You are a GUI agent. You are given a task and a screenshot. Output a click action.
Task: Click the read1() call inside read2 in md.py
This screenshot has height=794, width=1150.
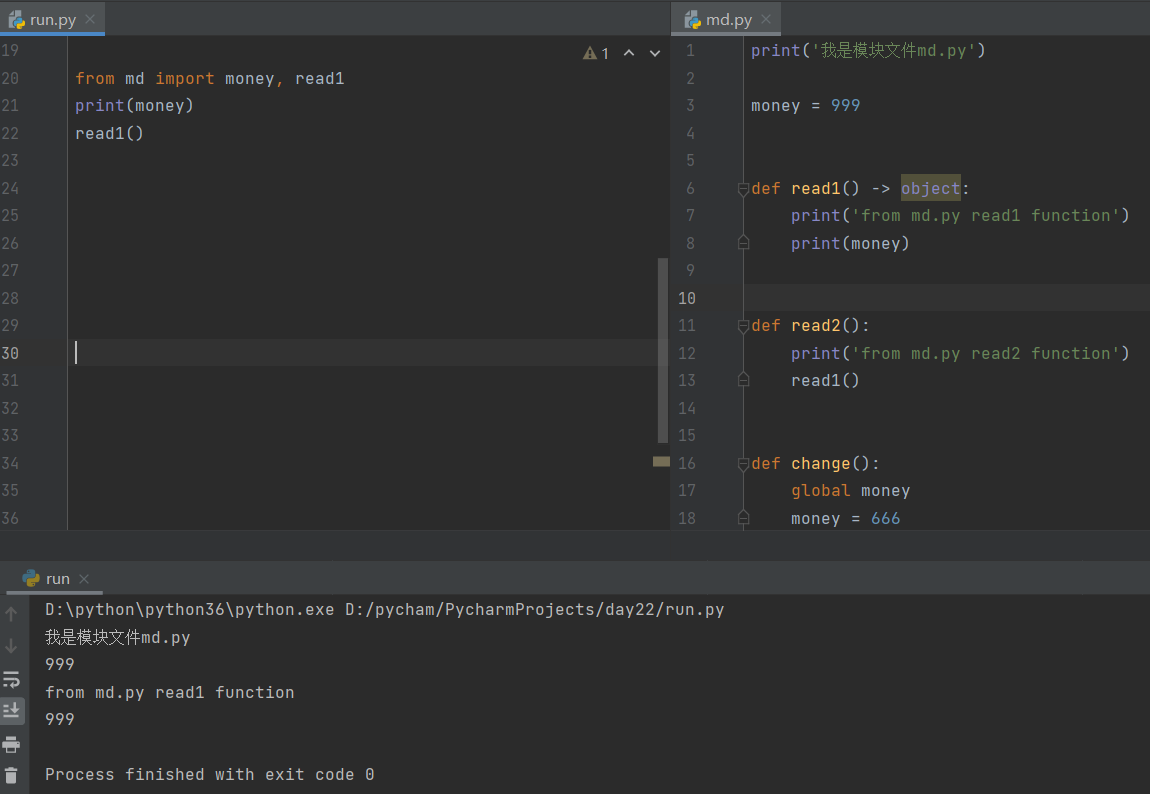click(825, 381)
